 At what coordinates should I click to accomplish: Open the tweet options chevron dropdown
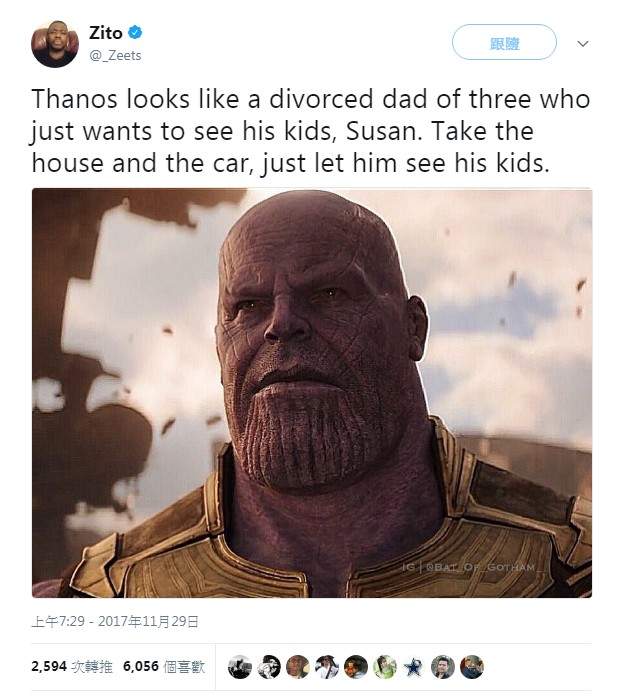[x=583, y=44]
